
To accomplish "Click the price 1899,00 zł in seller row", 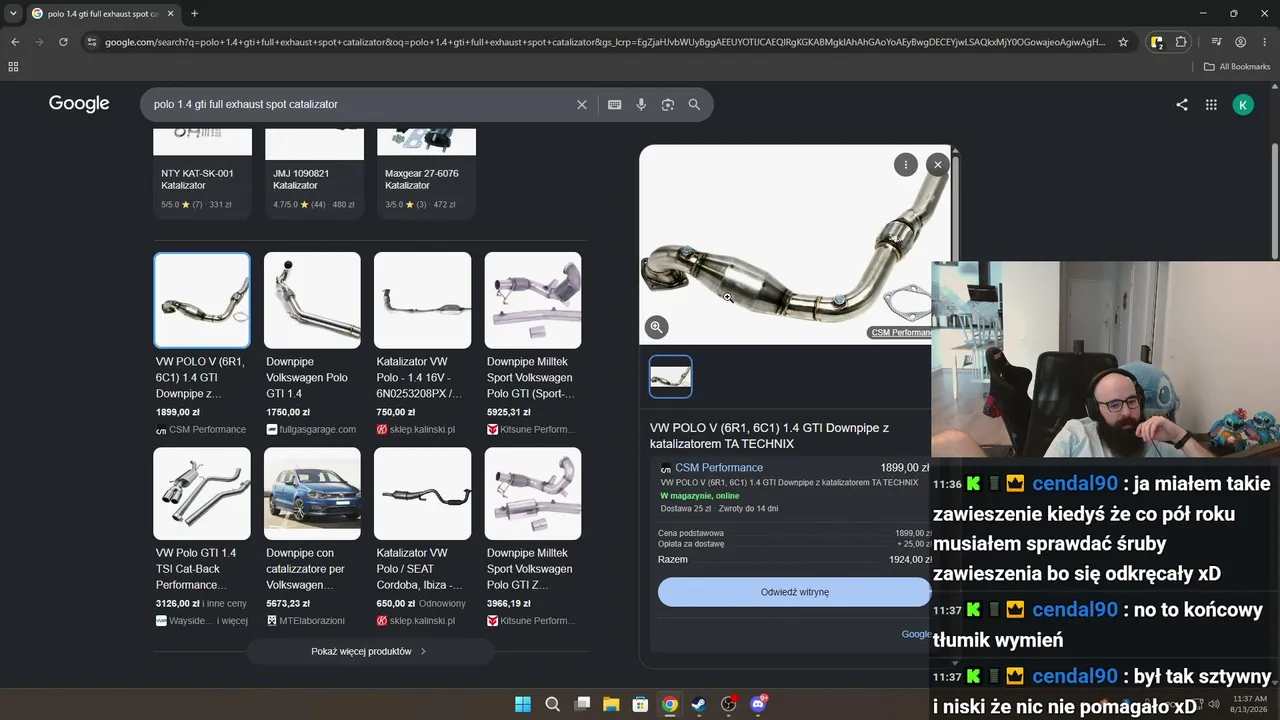I will coord(905,468).
